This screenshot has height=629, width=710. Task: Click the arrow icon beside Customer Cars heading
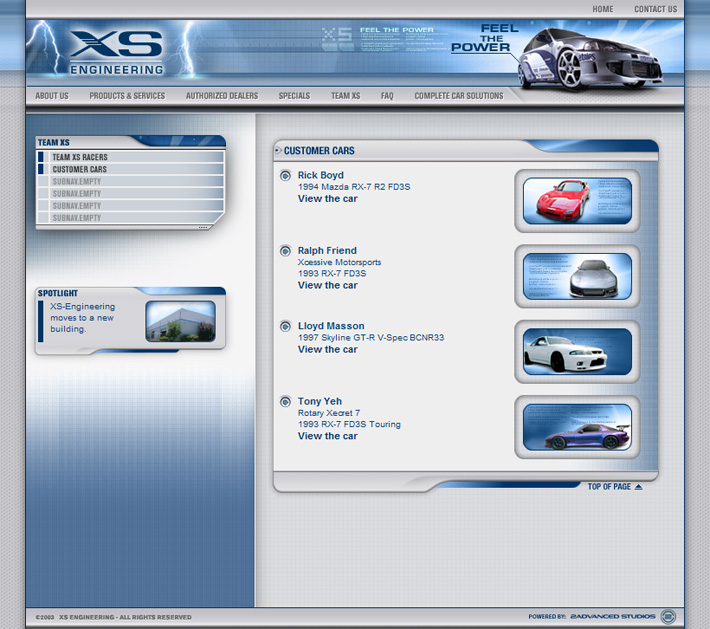pos(278,150)
